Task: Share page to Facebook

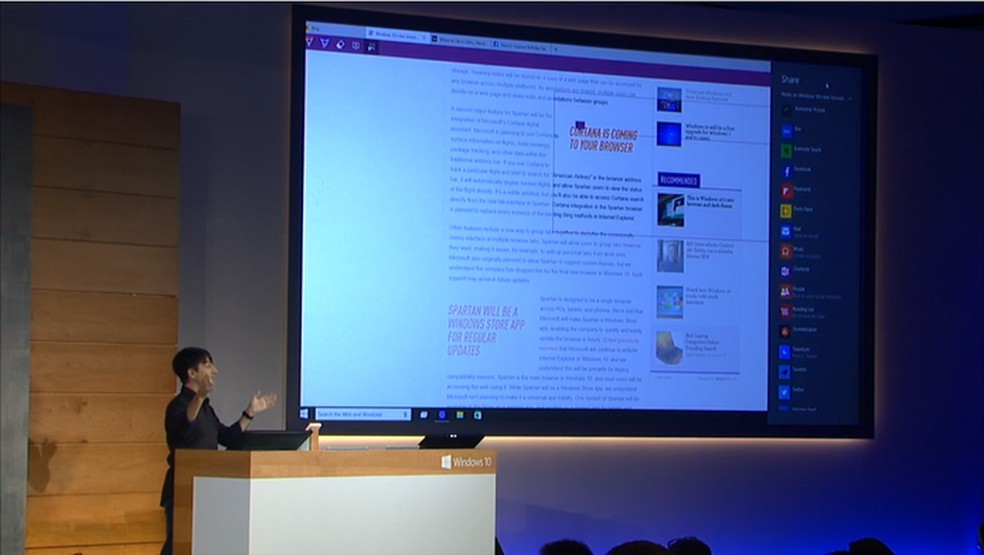Action: tap(786, 170)
